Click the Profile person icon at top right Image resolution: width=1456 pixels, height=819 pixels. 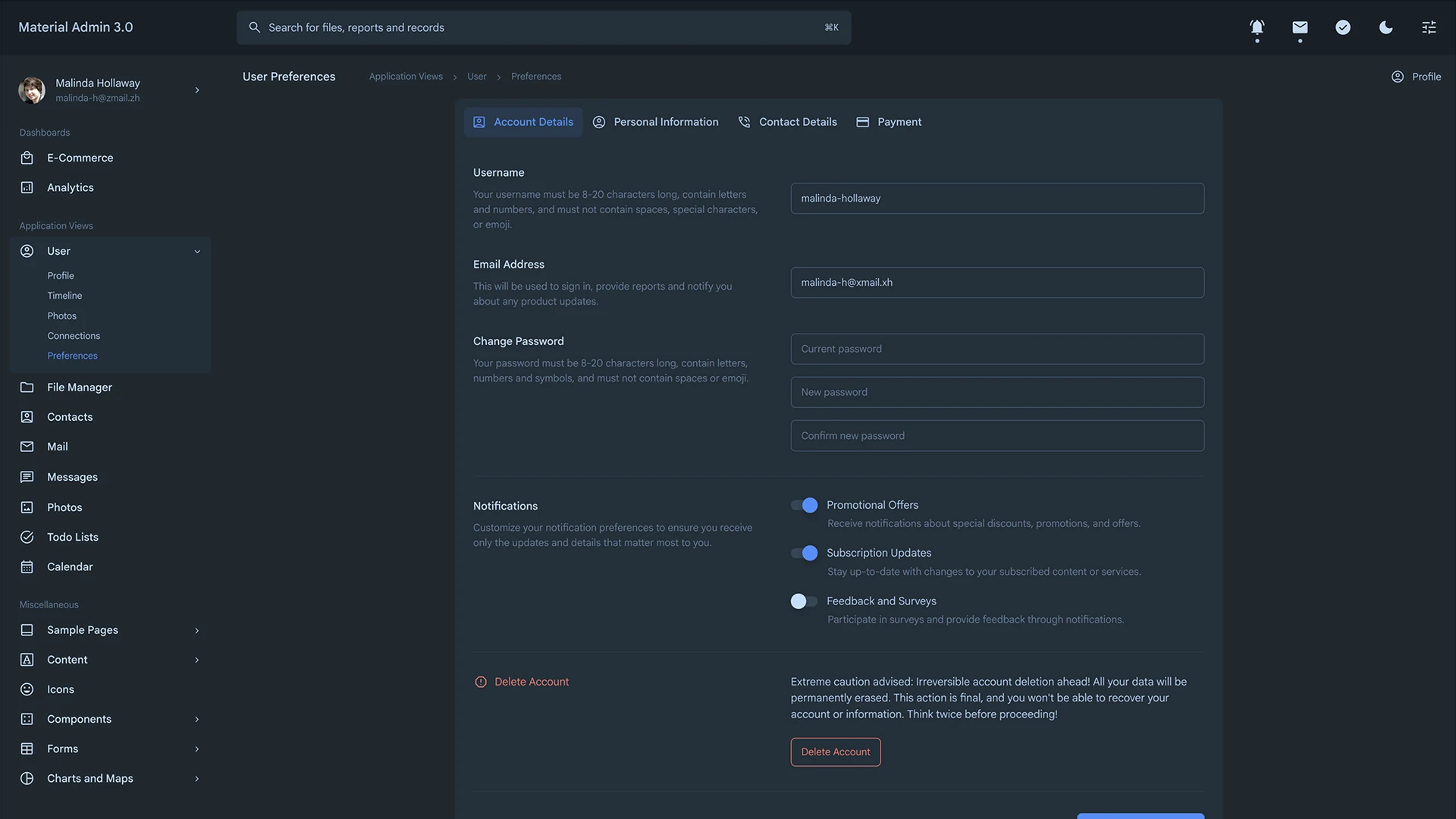pos(1398,77)
